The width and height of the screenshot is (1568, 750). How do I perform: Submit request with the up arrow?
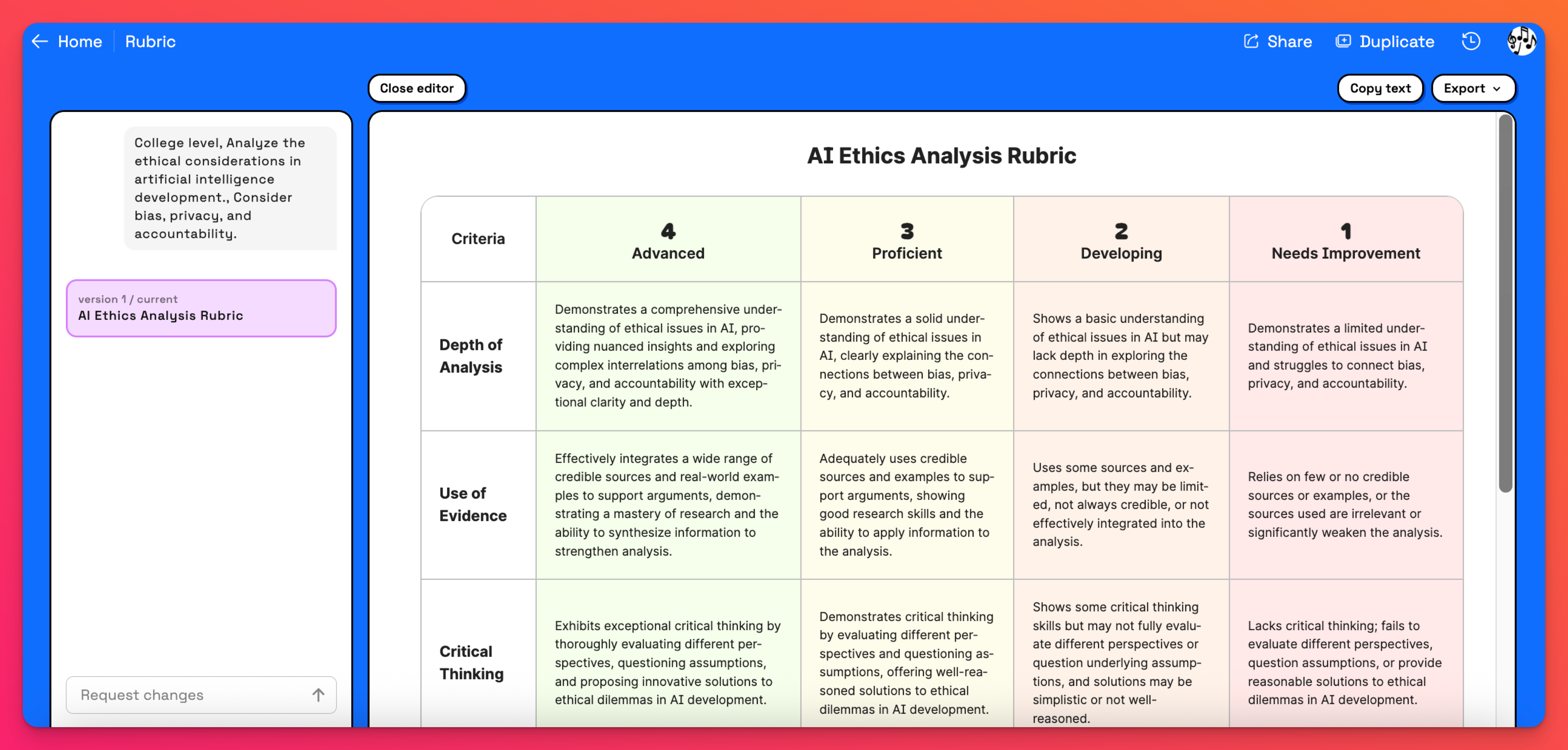pyautogui.click(x=318, y=694)
